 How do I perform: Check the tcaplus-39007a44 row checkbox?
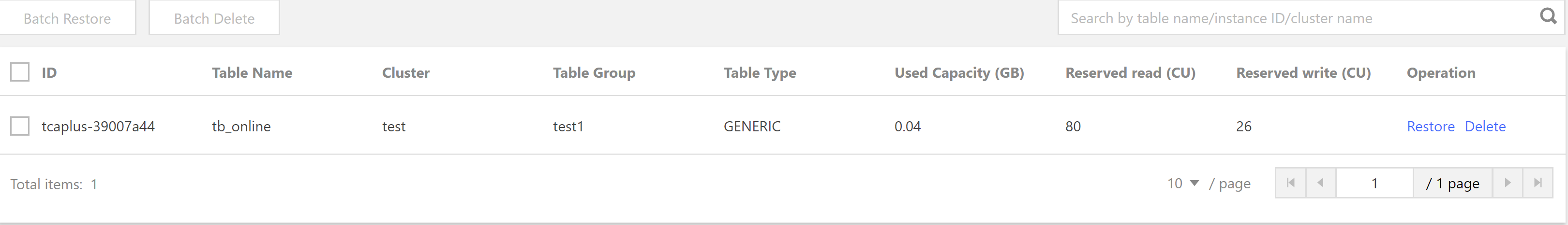[x=20, y=127]
